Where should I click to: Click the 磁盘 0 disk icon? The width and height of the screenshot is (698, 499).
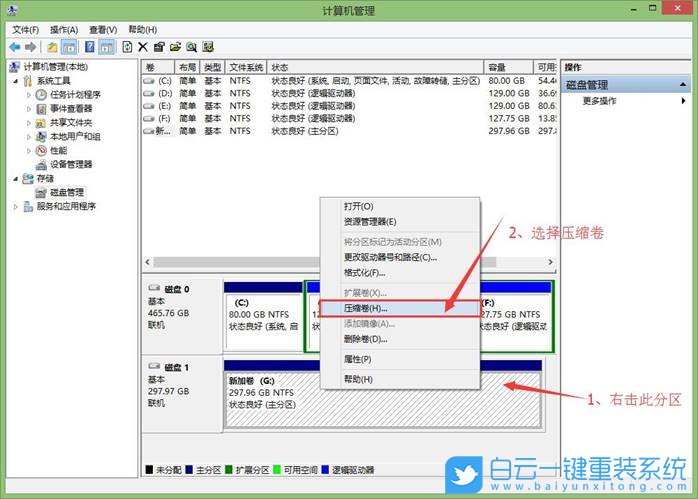click(154, 288)
